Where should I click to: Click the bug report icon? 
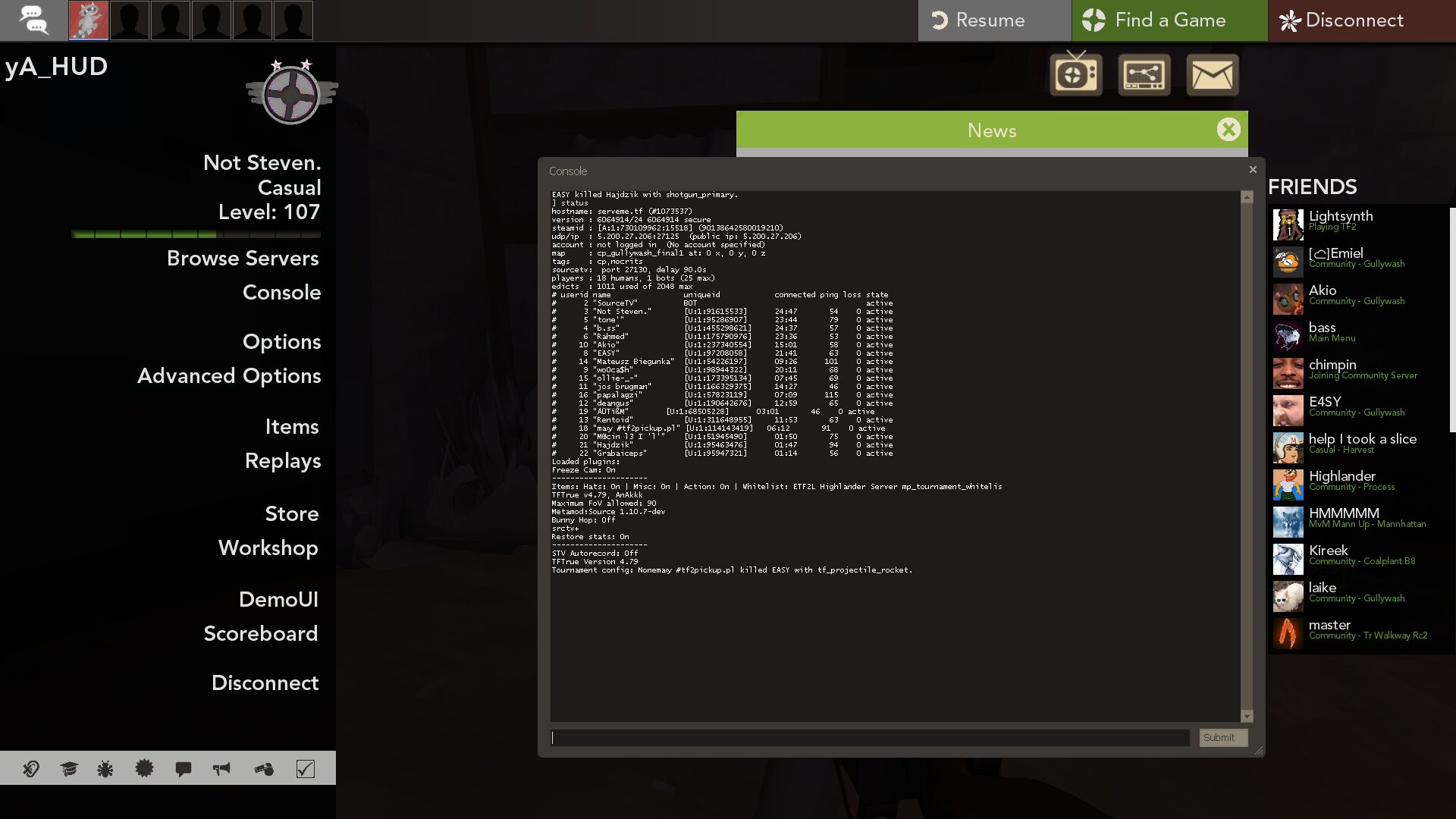click(x=105, y=769)
